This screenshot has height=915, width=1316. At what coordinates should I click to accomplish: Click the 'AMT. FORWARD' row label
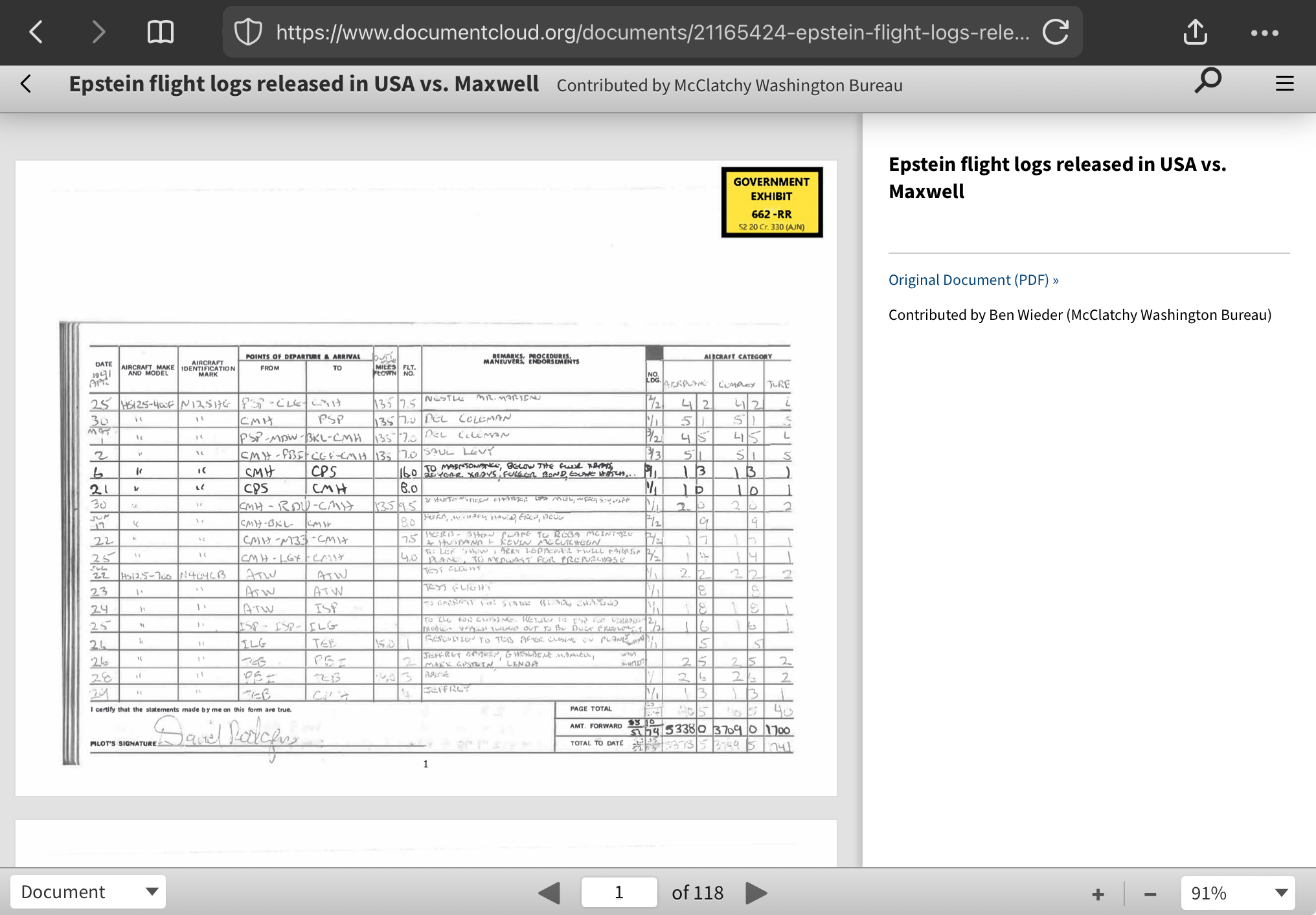click(595, 726)
